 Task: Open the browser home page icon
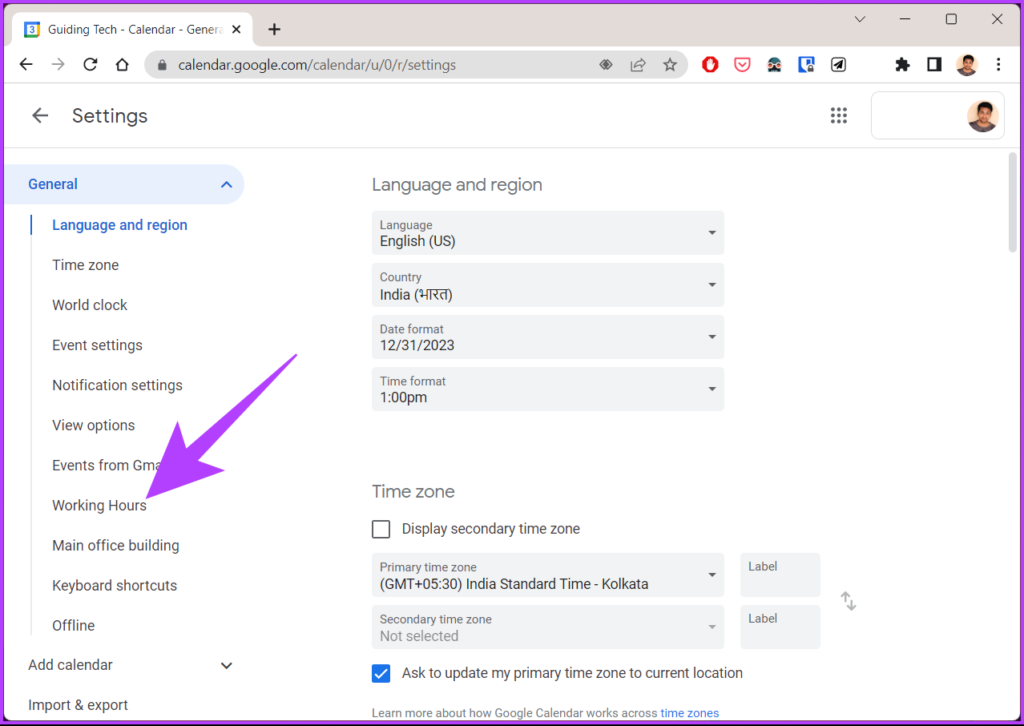[x=122, y=65]
